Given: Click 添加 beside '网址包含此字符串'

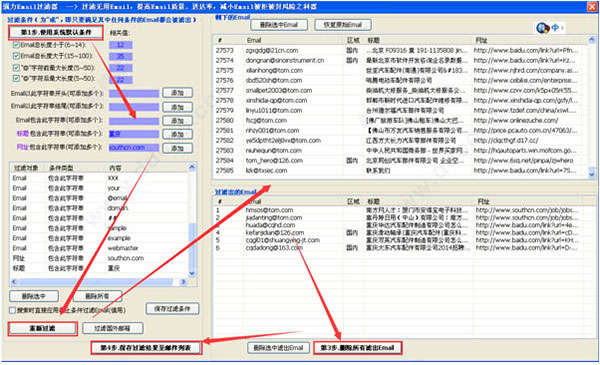Looking at the screenshot, I should 177,148.
